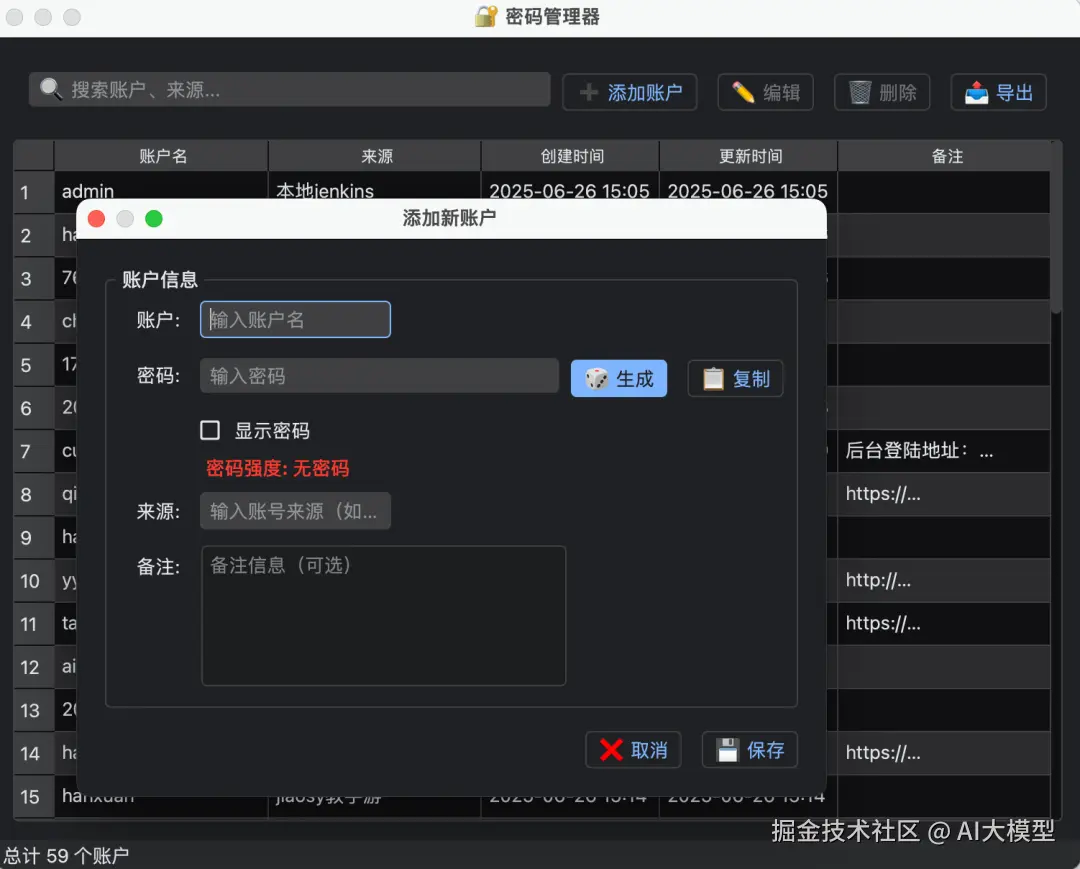1080x869 pixels.
Task: Enable the 显示密码 checkbox
Action: (x=210, y=430)
